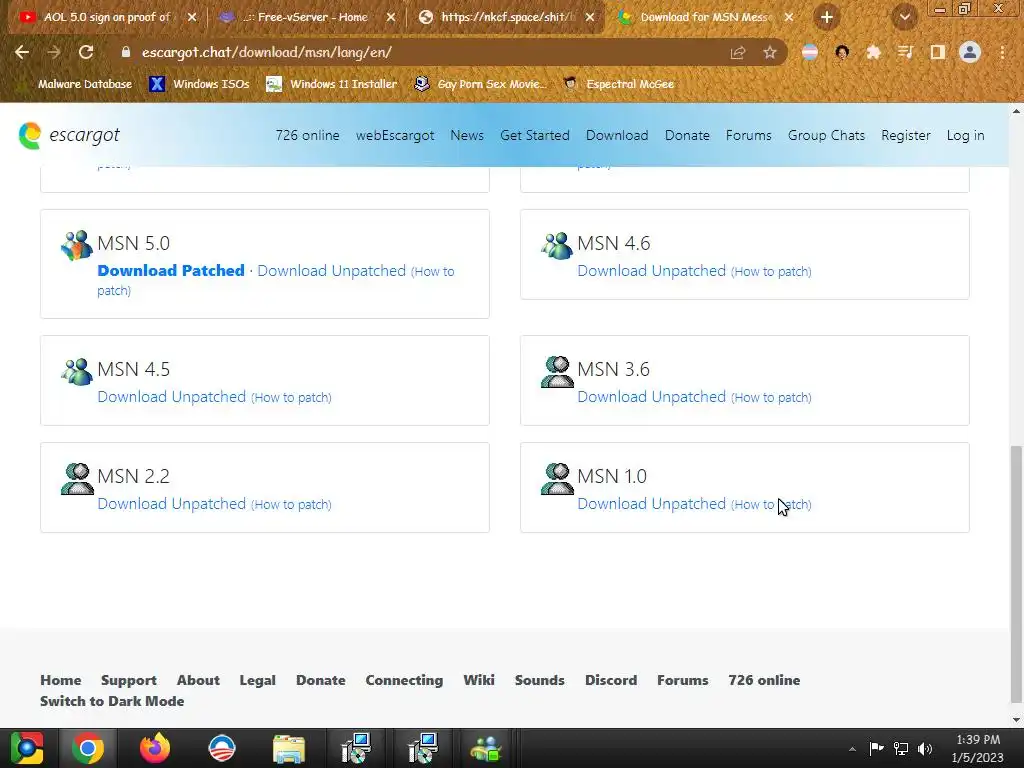This screenshot has height=768, width=1024.
Task: Close the AOL 5.0 tab
Action: coord(191,18)
